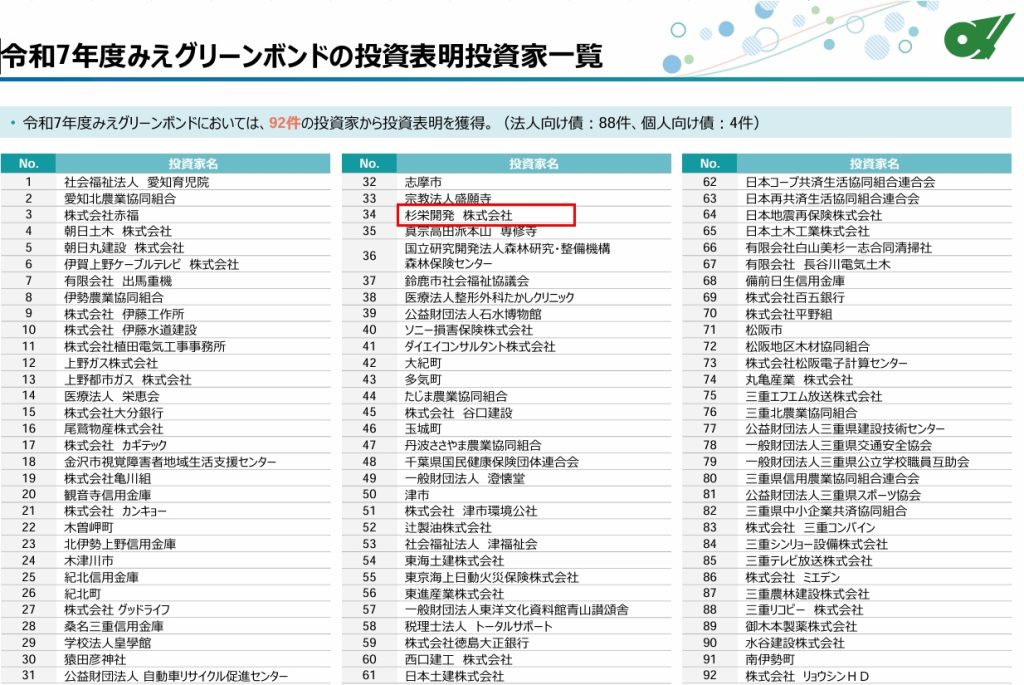The height and width of the screenshot is (685, 1024).
Task: Select 社会福祉法人 愛知育児院 in row 1
Action: [x=136, y=182]
